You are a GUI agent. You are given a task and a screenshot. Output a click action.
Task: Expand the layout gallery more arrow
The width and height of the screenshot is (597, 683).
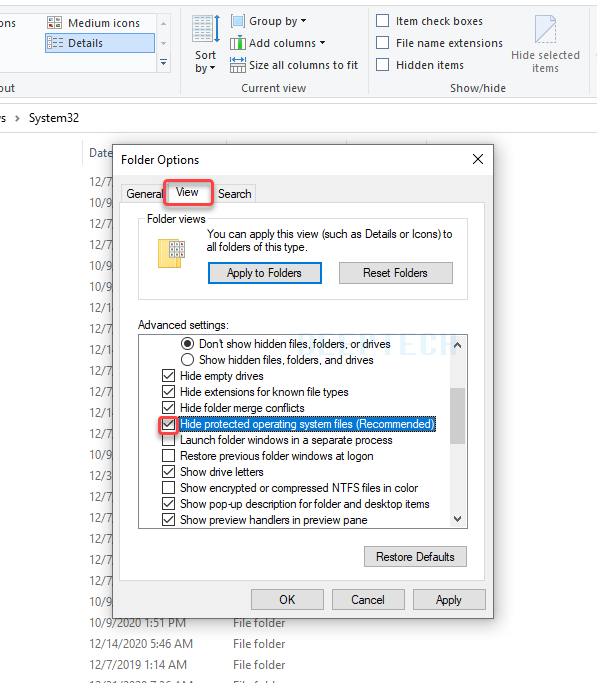[x=163, y=63]
